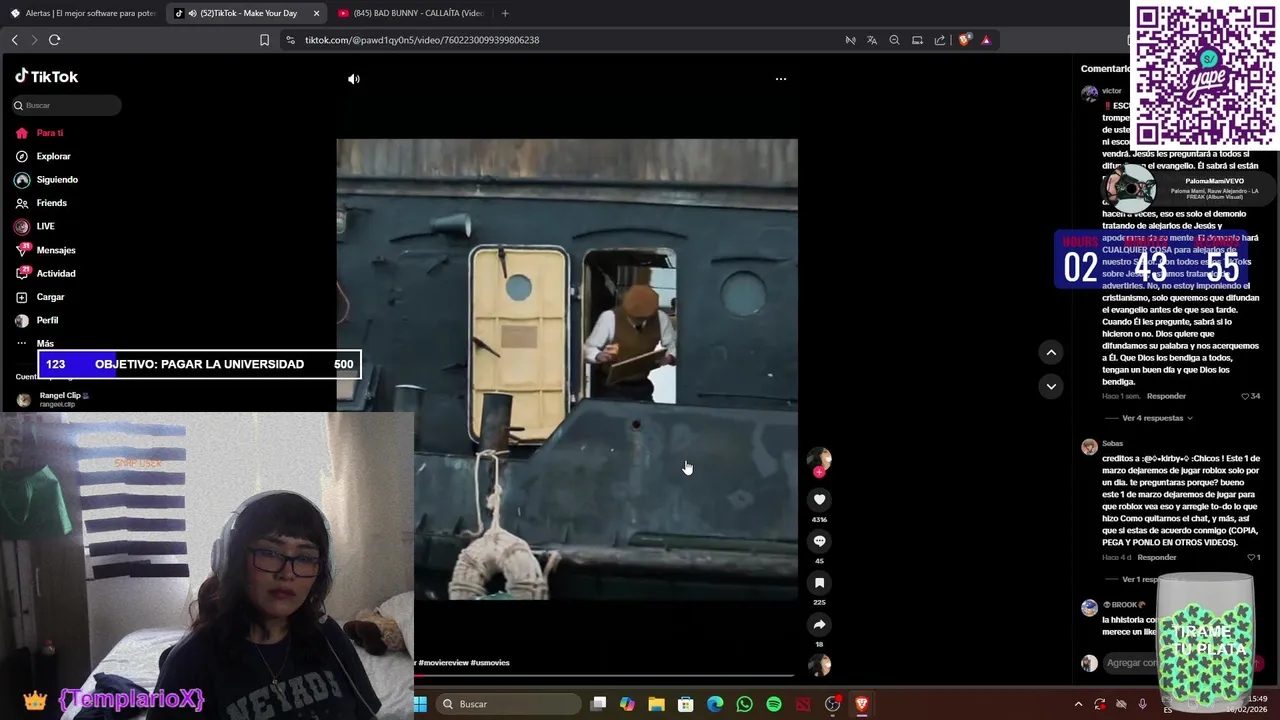Like victor's comment heart
Viewport: 1280px width, 720px height.
click(1245, 396)
